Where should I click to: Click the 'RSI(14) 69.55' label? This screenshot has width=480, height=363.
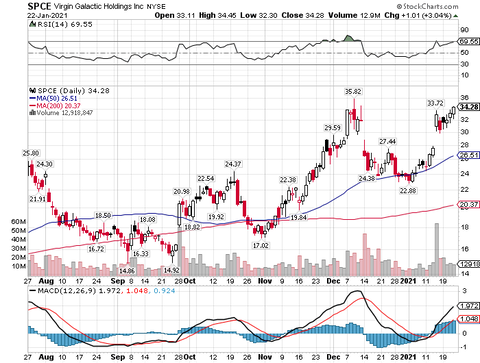tap(64, 24)
